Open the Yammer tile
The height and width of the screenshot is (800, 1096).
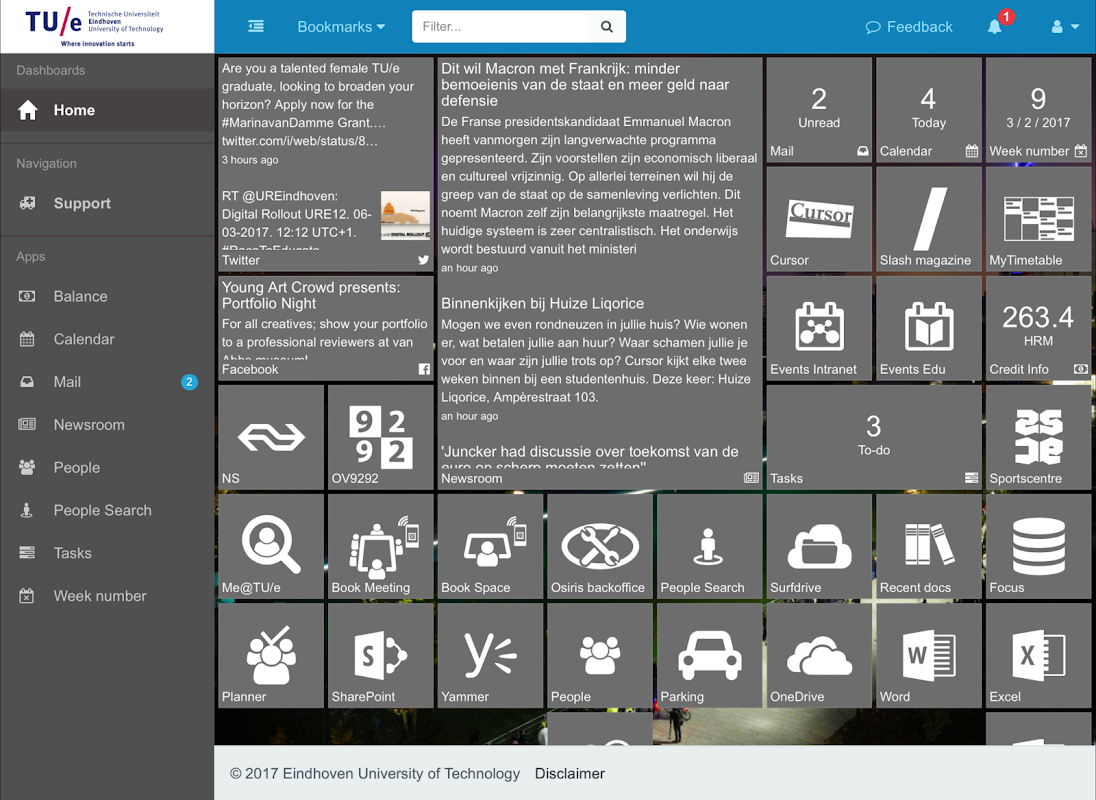click(490, 656)
